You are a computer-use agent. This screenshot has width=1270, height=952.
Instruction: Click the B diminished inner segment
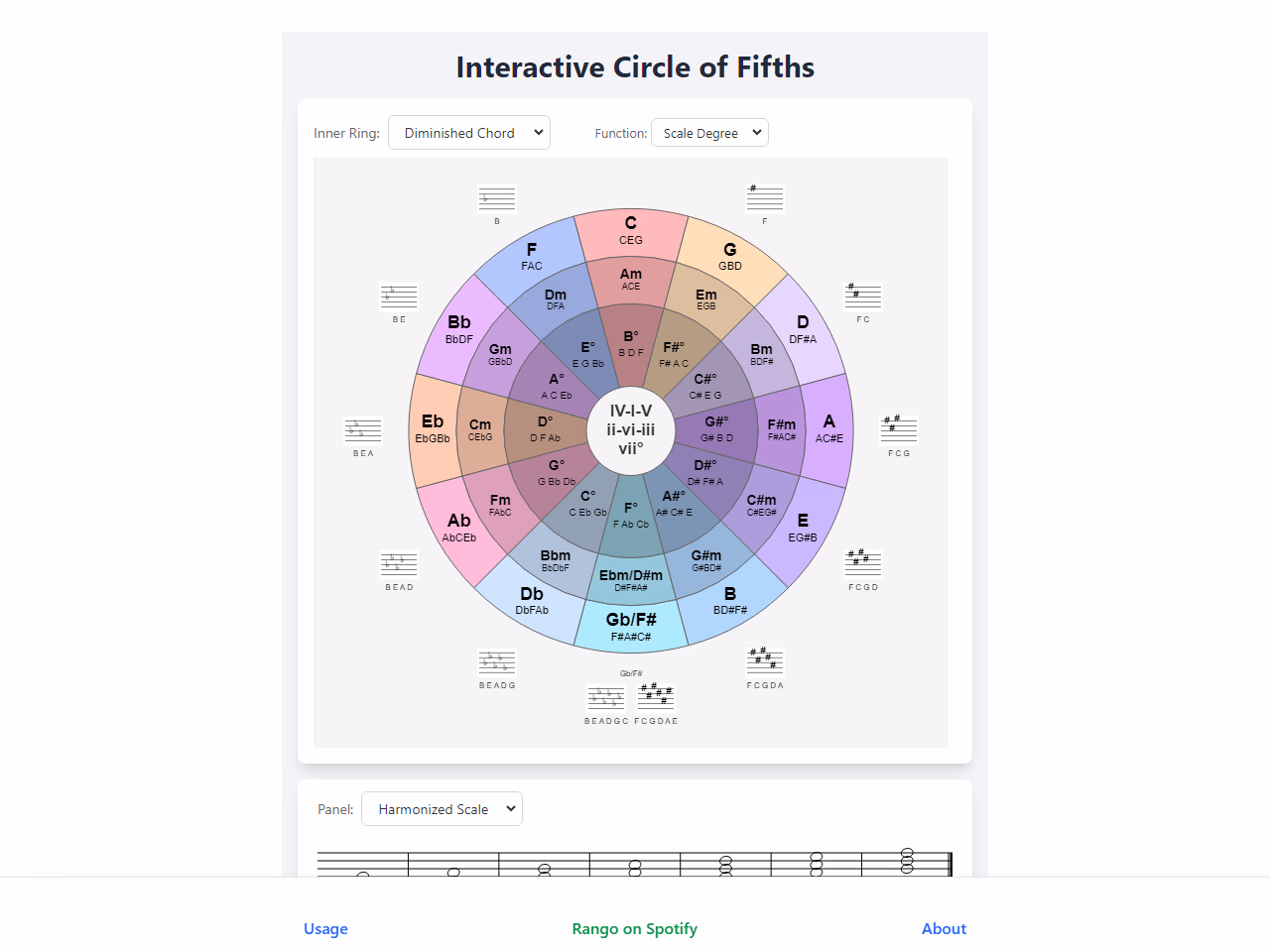click(631, 344)
